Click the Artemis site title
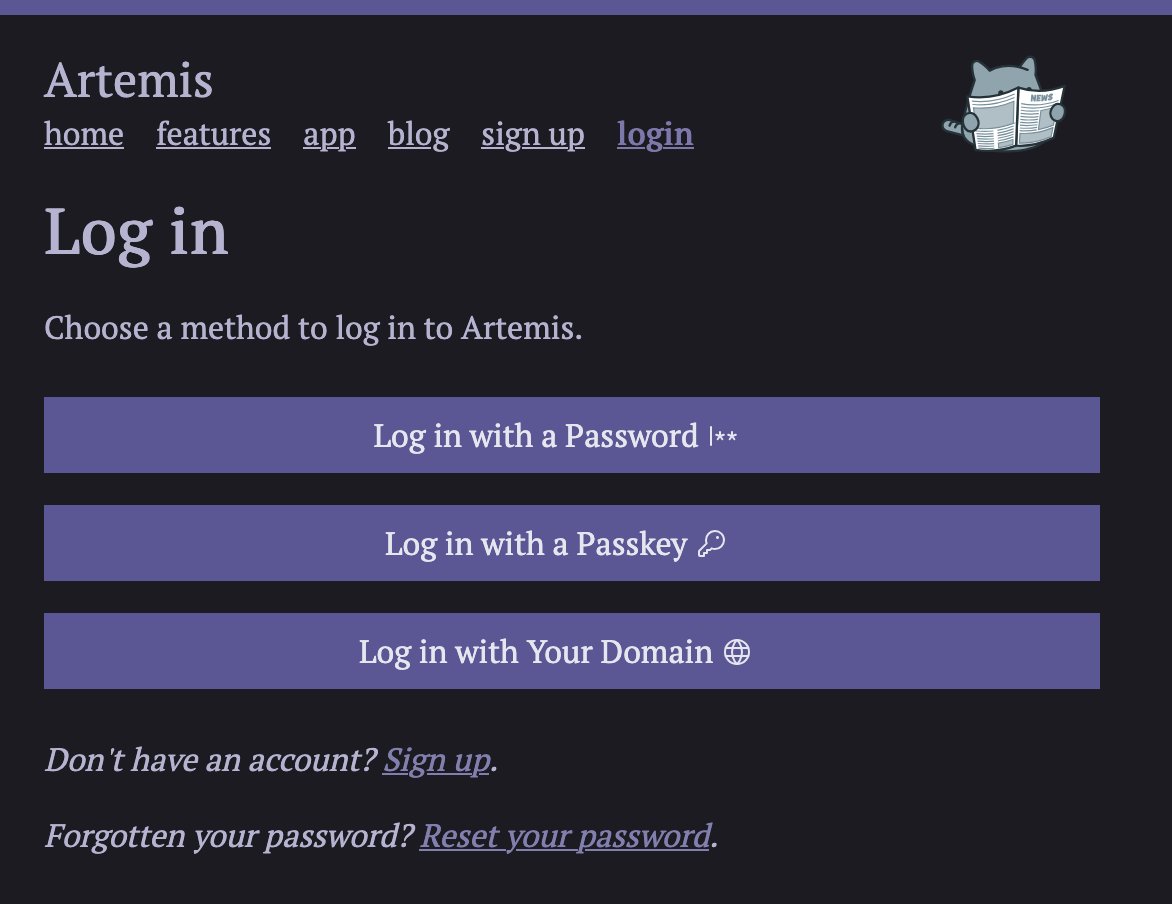Image resolution: width=1172 pixels, height=904 pixels. 129,82
